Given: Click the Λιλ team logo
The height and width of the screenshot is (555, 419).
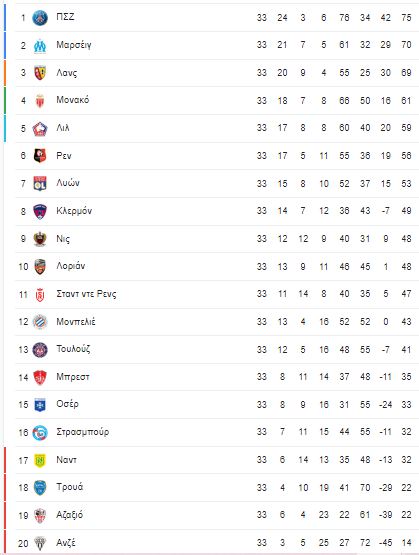Looking at the screenshot, I should point(40,128).
